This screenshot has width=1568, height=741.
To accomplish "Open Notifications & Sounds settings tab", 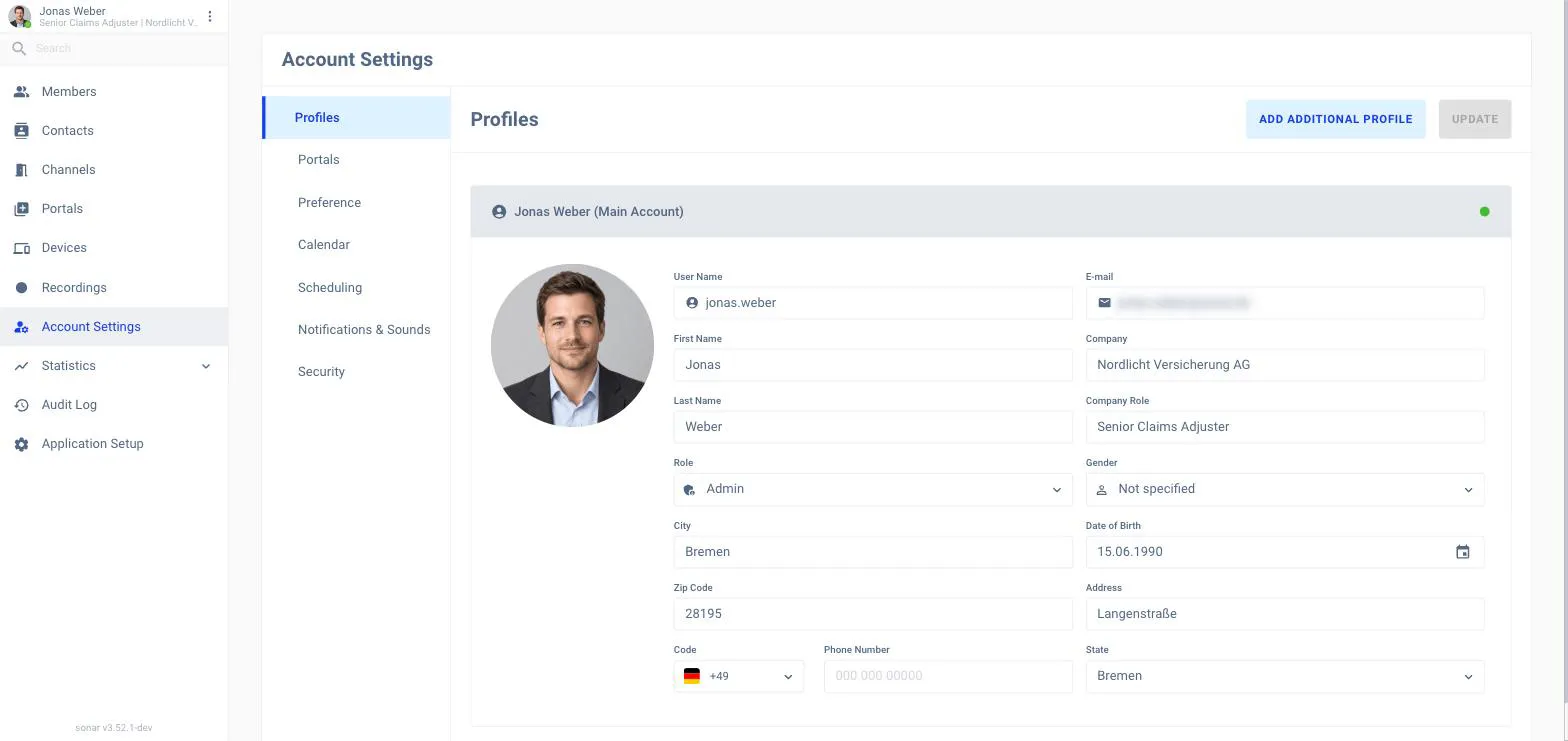I will click(357, 330).
